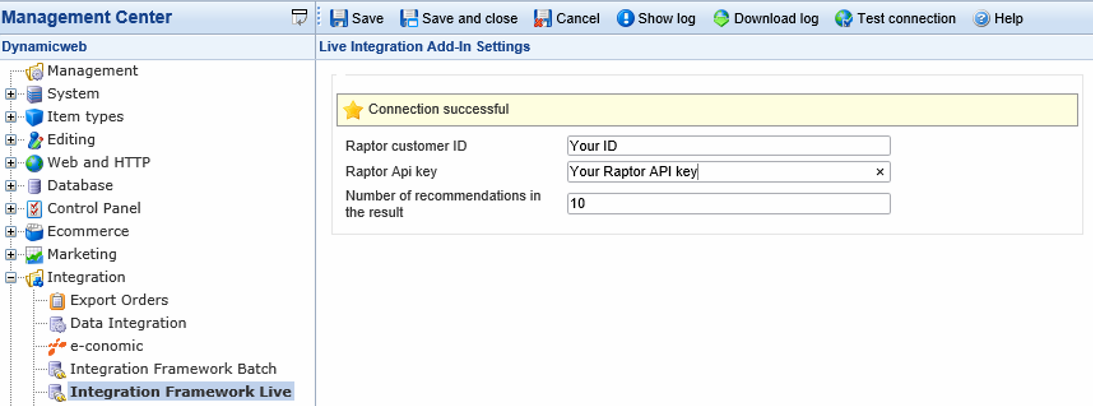
Task: Click the pin icon beside Management Center
Action: [x=299, y=17]
